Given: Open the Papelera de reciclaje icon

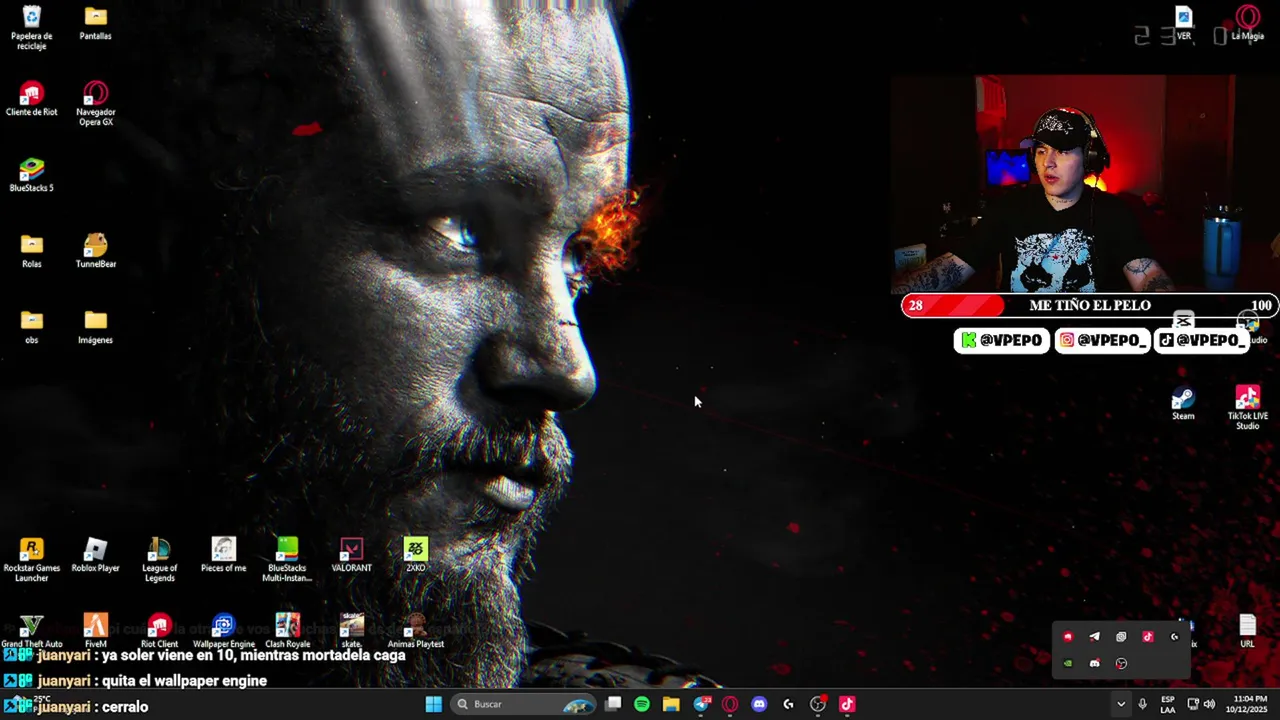Looking at the screenshot, I should pos(31,27).
